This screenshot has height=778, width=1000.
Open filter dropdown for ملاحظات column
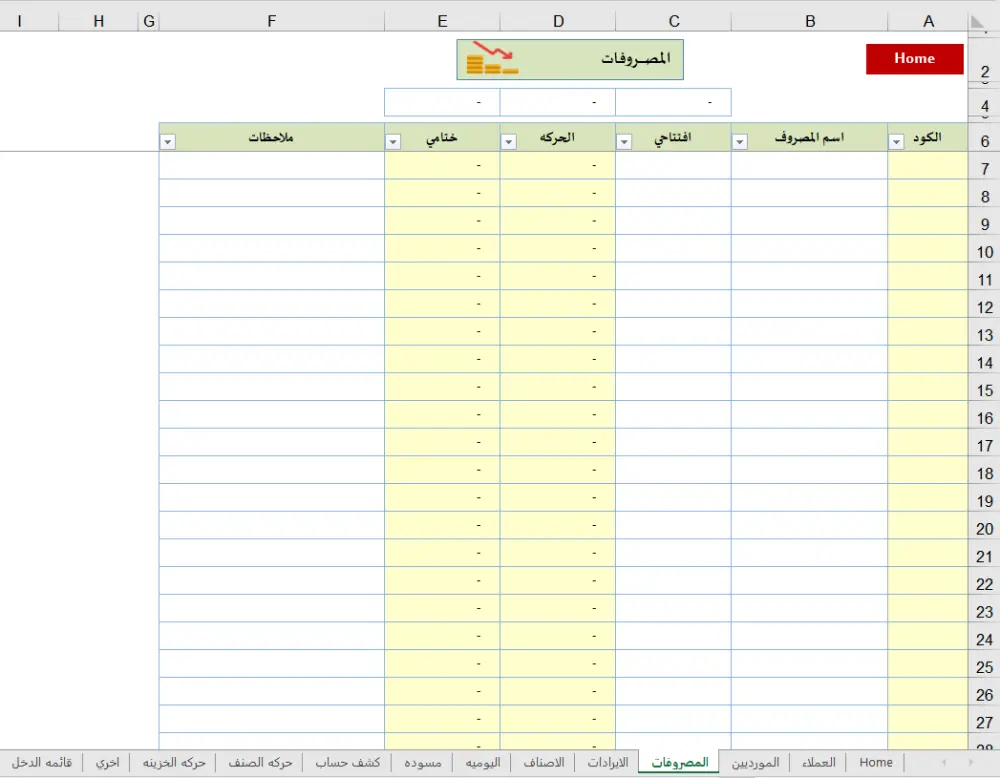click(x=167, y=142)
